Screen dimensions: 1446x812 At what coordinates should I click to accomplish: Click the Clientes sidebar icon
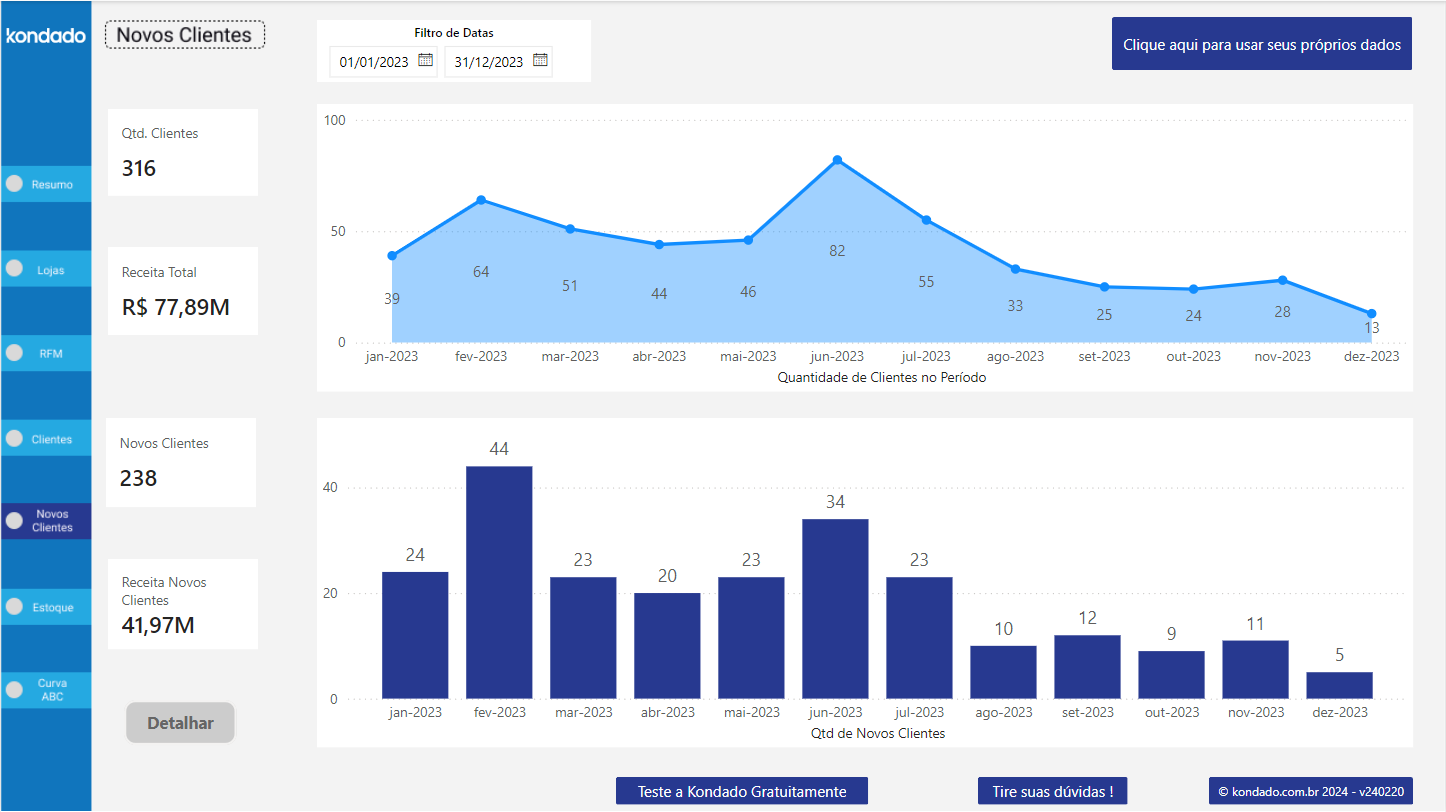coord(12,437)
